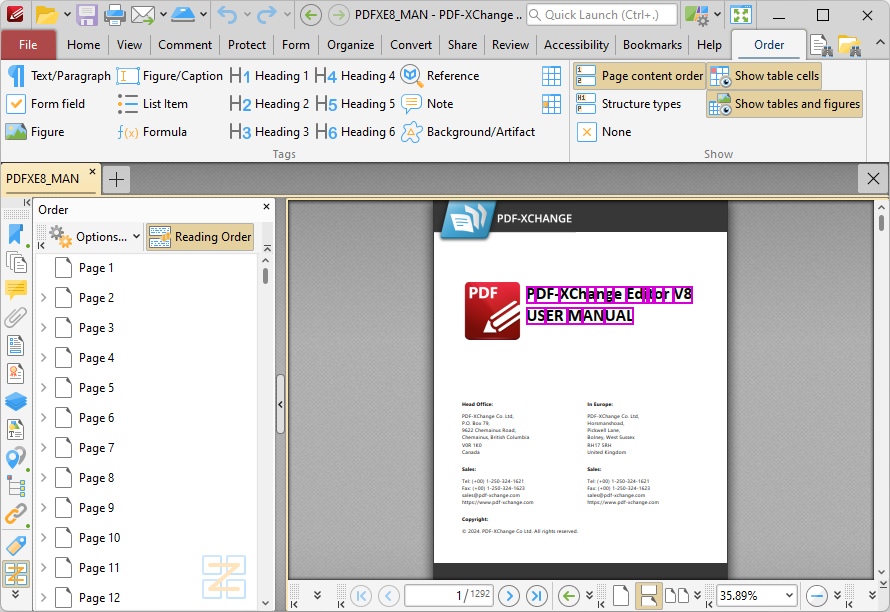Toggle Show table cells
890x612 pixels.
tap(765, 76)
